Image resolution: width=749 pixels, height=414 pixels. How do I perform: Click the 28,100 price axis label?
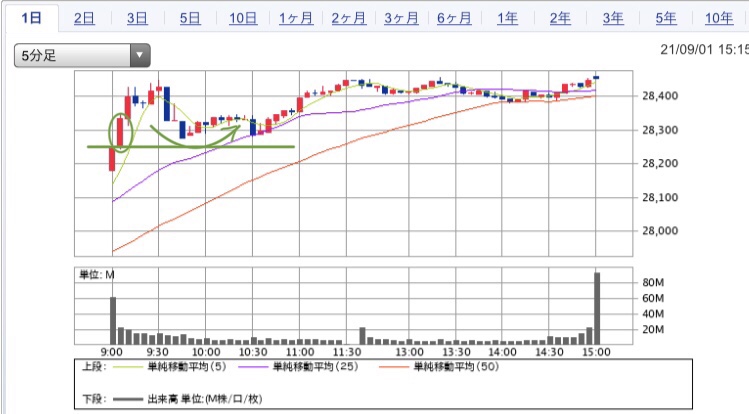pyautogui.click(x=660, y=197)
